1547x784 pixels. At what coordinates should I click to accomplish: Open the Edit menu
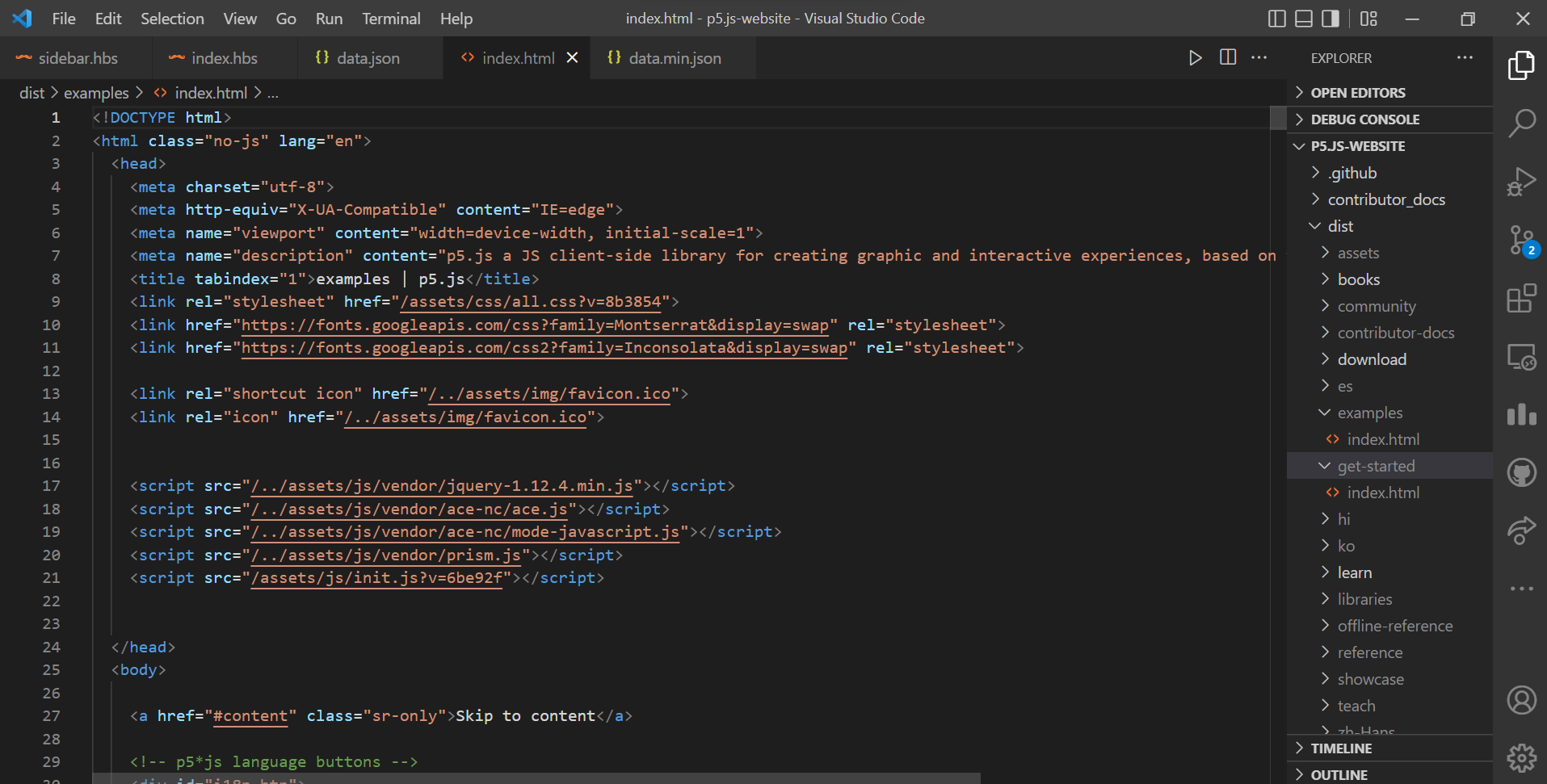108,19
